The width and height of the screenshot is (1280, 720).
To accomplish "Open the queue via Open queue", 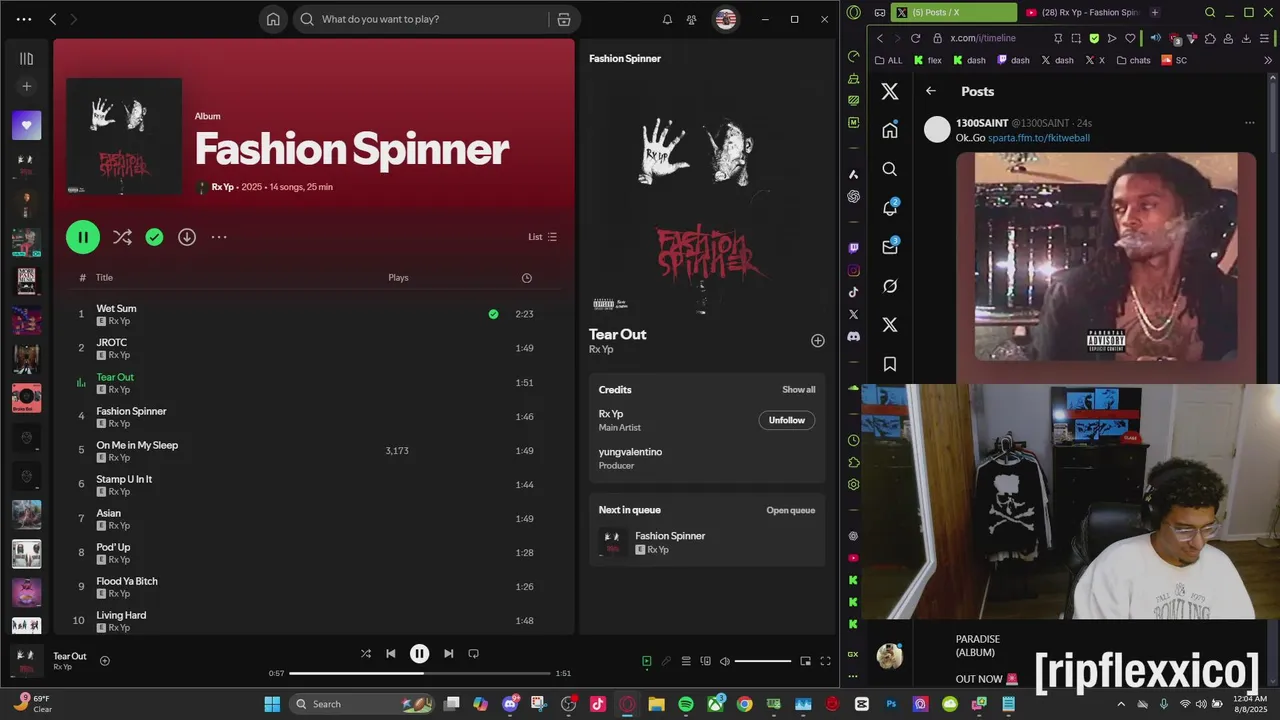I will click(x=791, y=510).
